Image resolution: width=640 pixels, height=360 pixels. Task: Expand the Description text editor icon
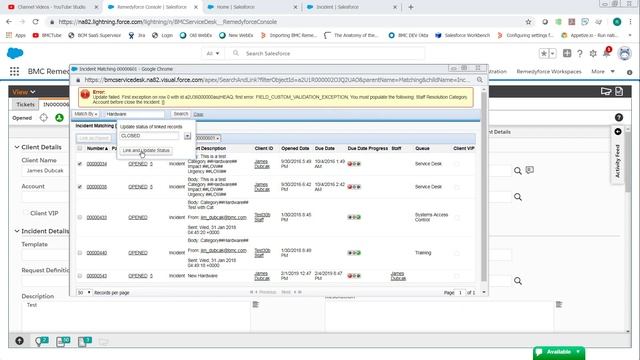pos(256,304)
